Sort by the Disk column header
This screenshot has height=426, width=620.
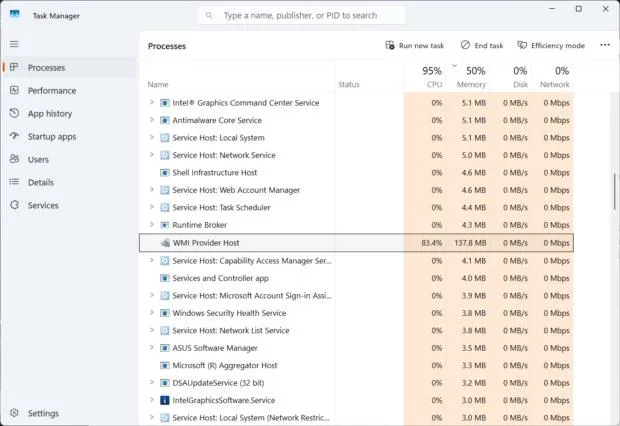(511, 76)
